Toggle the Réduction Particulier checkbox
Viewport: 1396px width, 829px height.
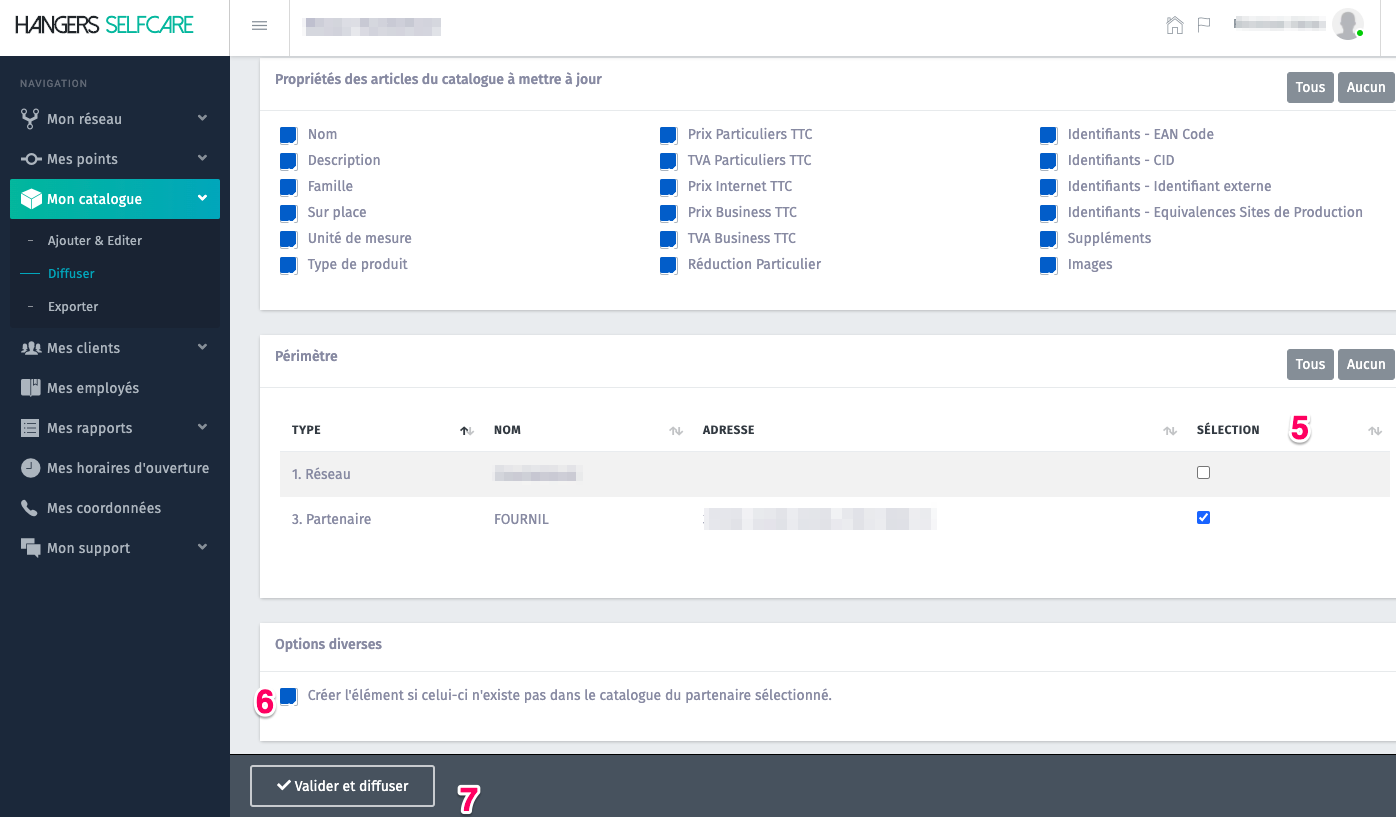pos(668,265)
